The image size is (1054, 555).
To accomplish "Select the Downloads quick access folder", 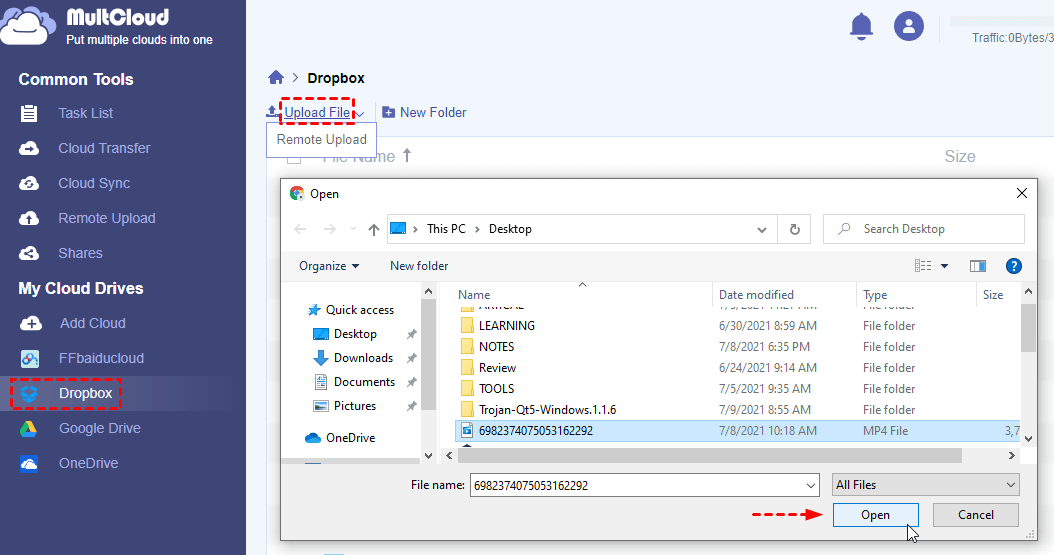I will coord(364,358).
